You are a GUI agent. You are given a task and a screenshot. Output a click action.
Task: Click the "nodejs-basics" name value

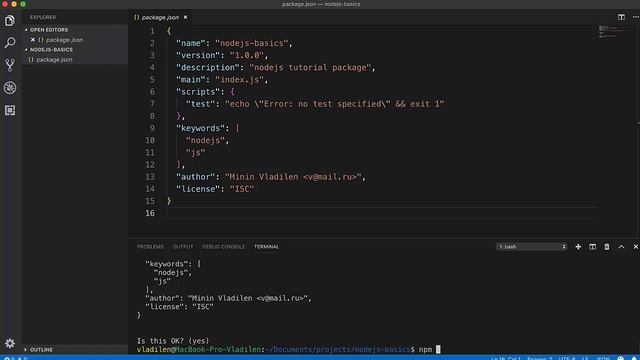click(x=251, y=43)
